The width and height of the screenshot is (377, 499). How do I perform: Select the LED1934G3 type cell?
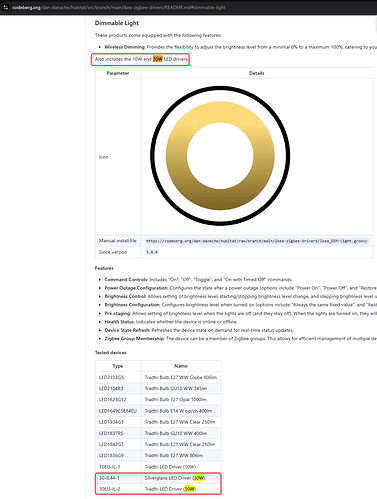[118, 422]
